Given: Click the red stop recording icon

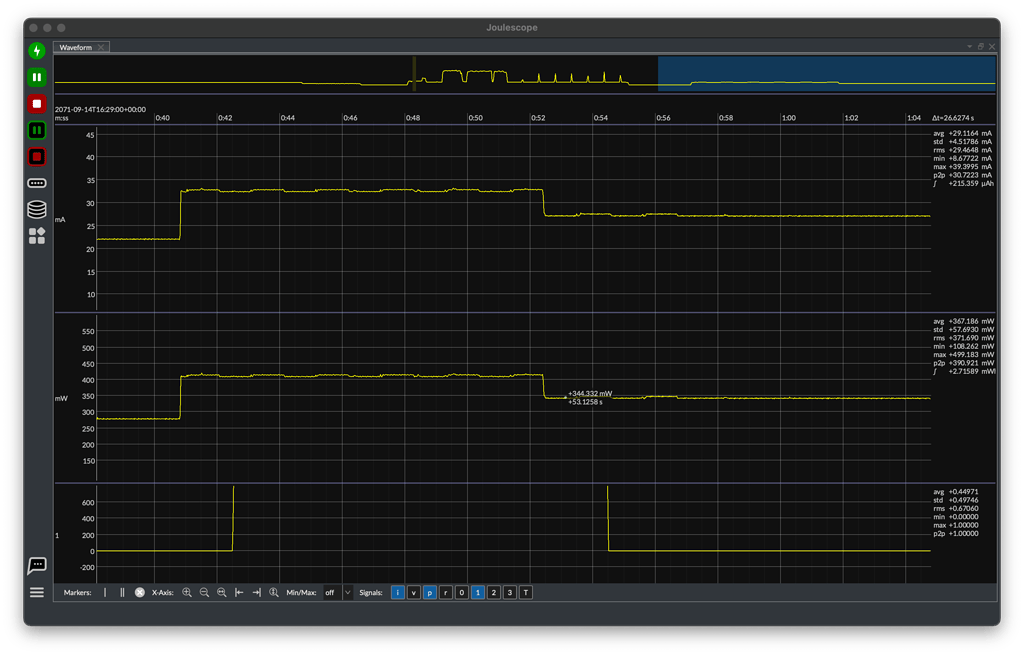Looking at the screenshot, I should click(36, 103).
